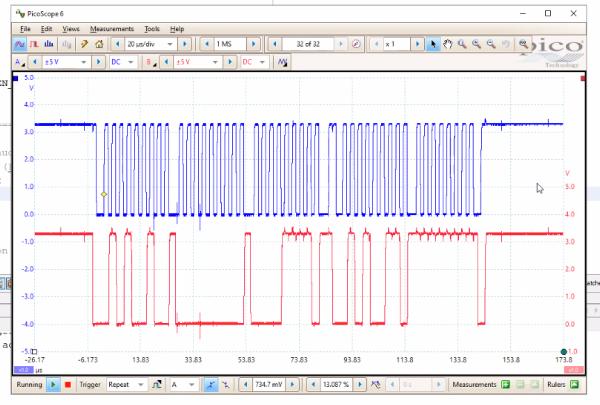Click the blue Channel A axis square
This screenshot has height=405, width=600.
click(15, 78)
